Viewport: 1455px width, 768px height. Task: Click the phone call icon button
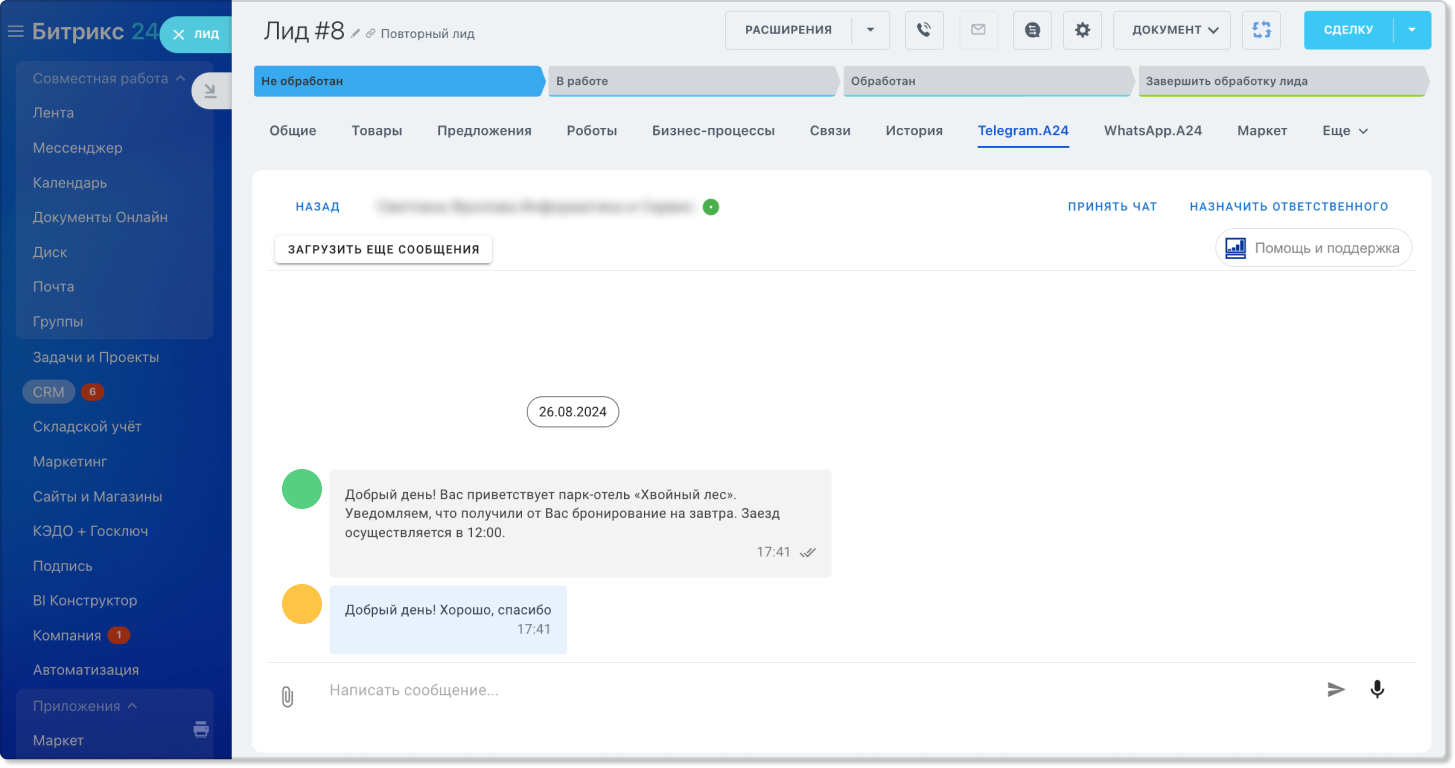[924, 30]
